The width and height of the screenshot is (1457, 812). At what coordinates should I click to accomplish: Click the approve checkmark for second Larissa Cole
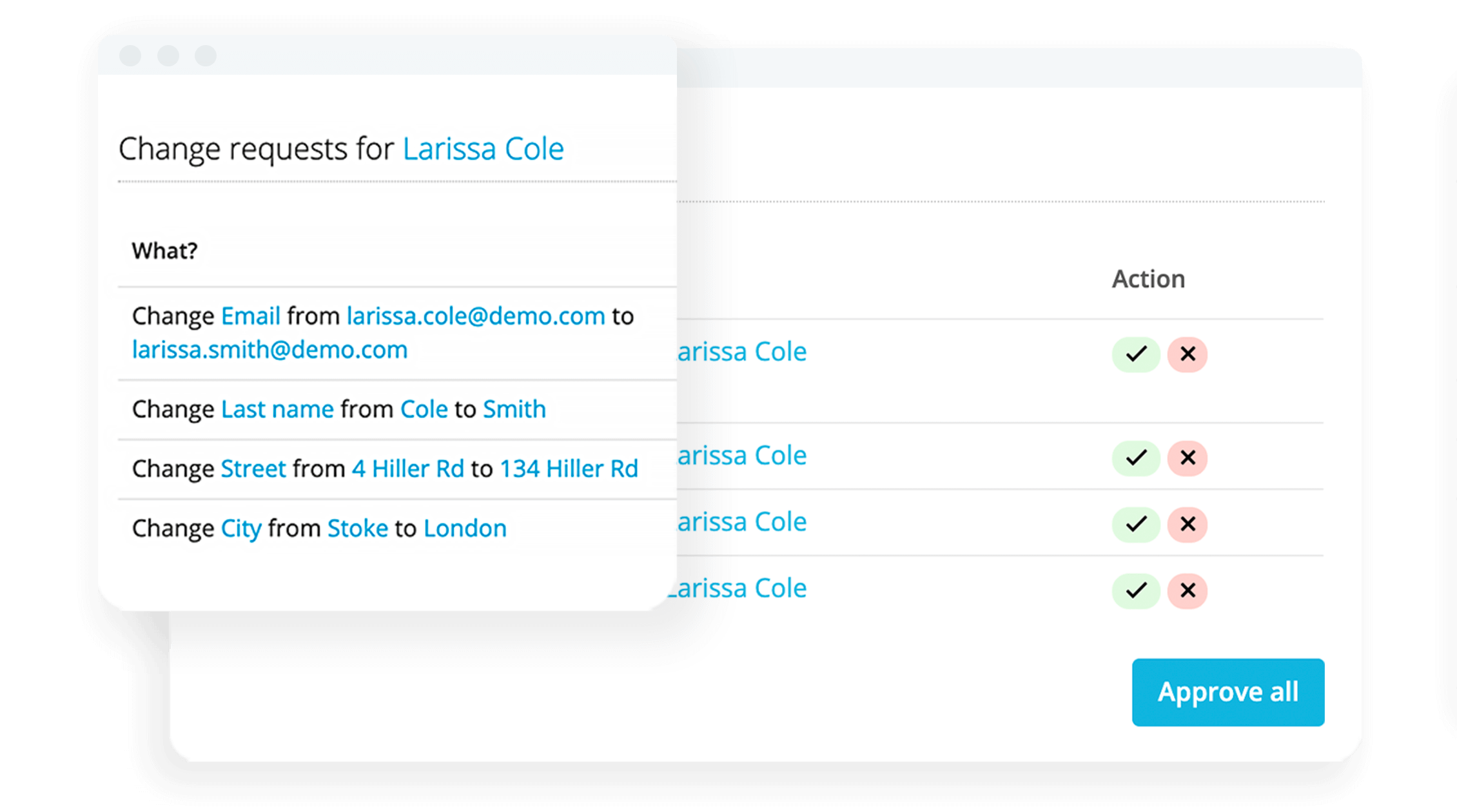point(1137,457)
